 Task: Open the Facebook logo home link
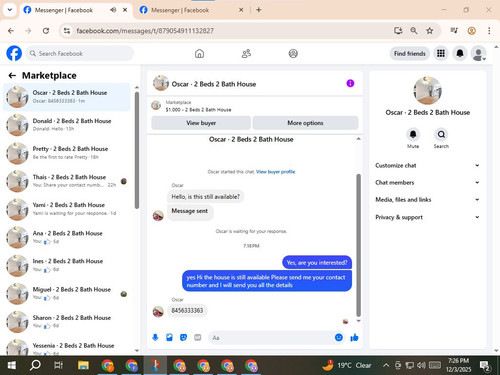tap(14, 53)
